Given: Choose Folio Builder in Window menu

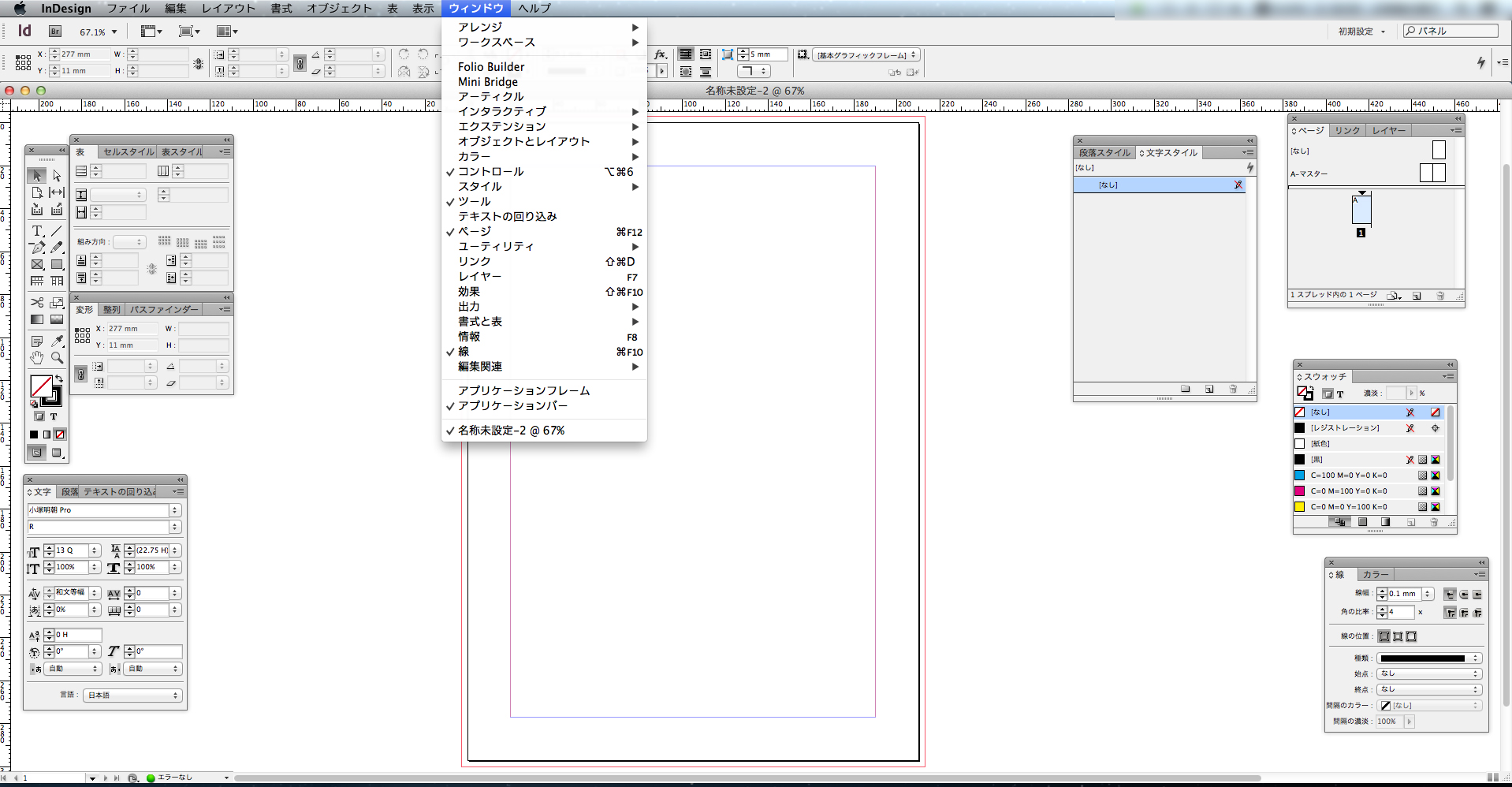Looking at the screenshot, I should coord(544,67).
